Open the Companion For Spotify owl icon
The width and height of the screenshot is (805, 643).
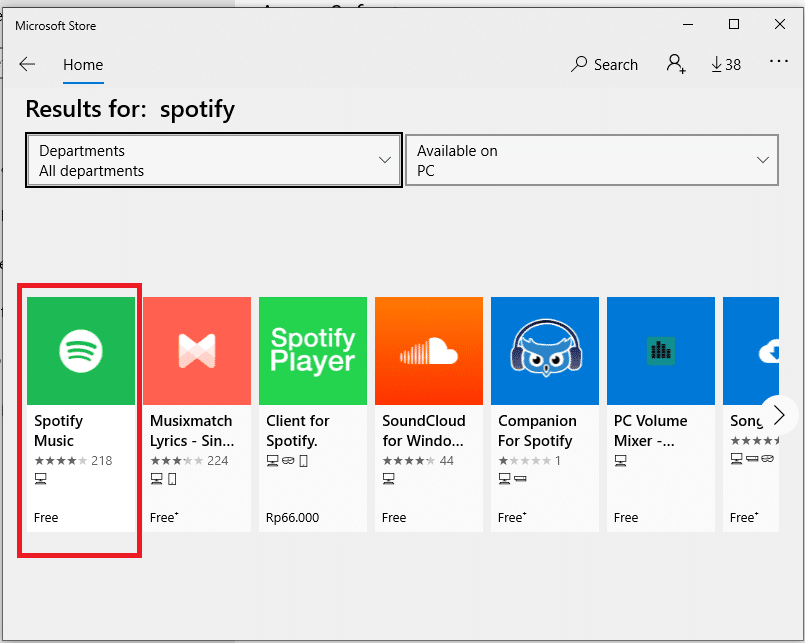click(545, 351)
